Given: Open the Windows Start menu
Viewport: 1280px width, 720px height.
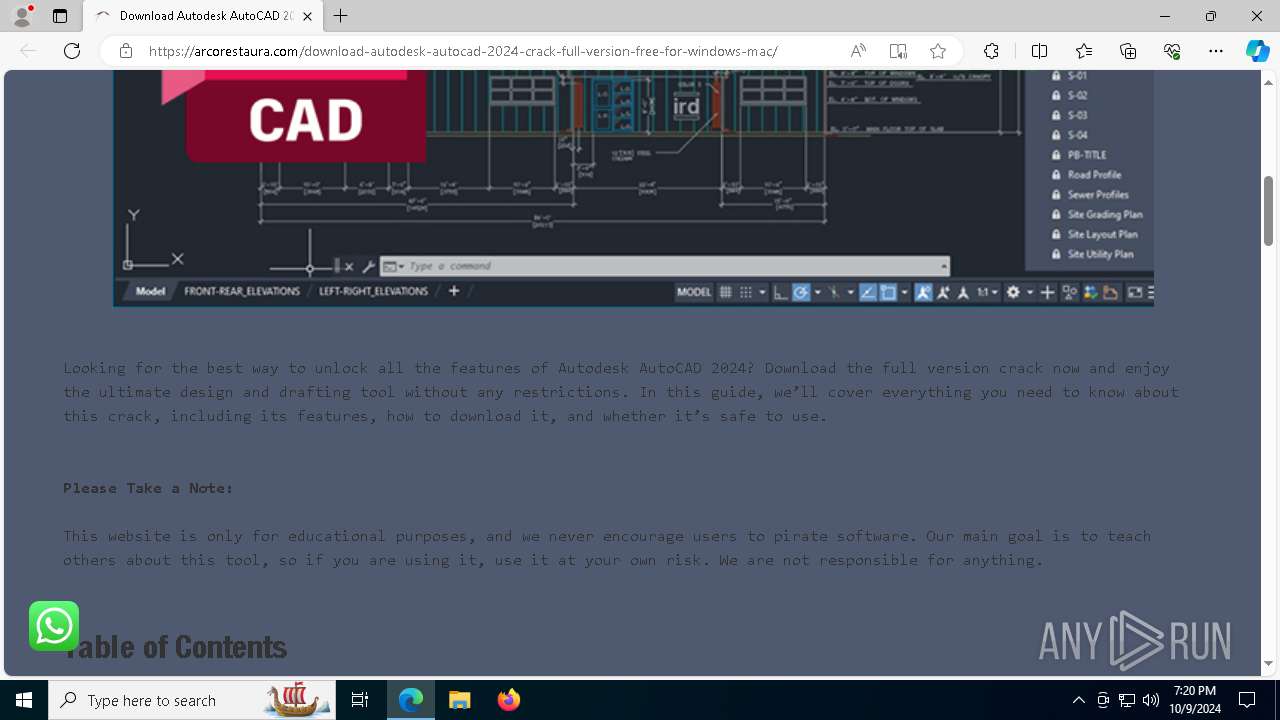Looking at the screenshot, I should tap(24, 700).
